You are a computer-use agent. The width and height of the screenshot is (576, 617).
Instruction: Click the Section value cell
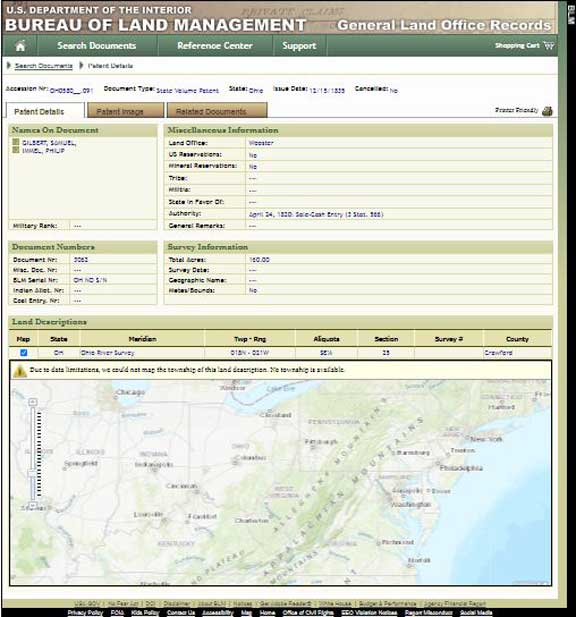coord(386,353)
